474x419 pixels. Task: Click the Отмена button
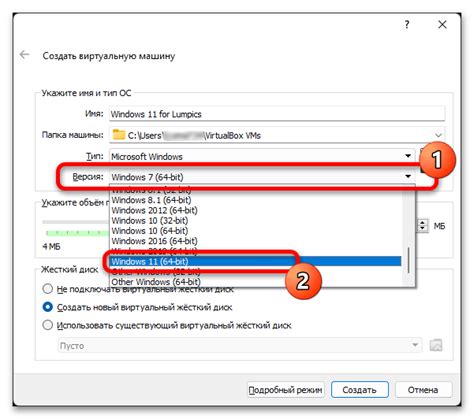pyautogui.click(x=423, y=390)
